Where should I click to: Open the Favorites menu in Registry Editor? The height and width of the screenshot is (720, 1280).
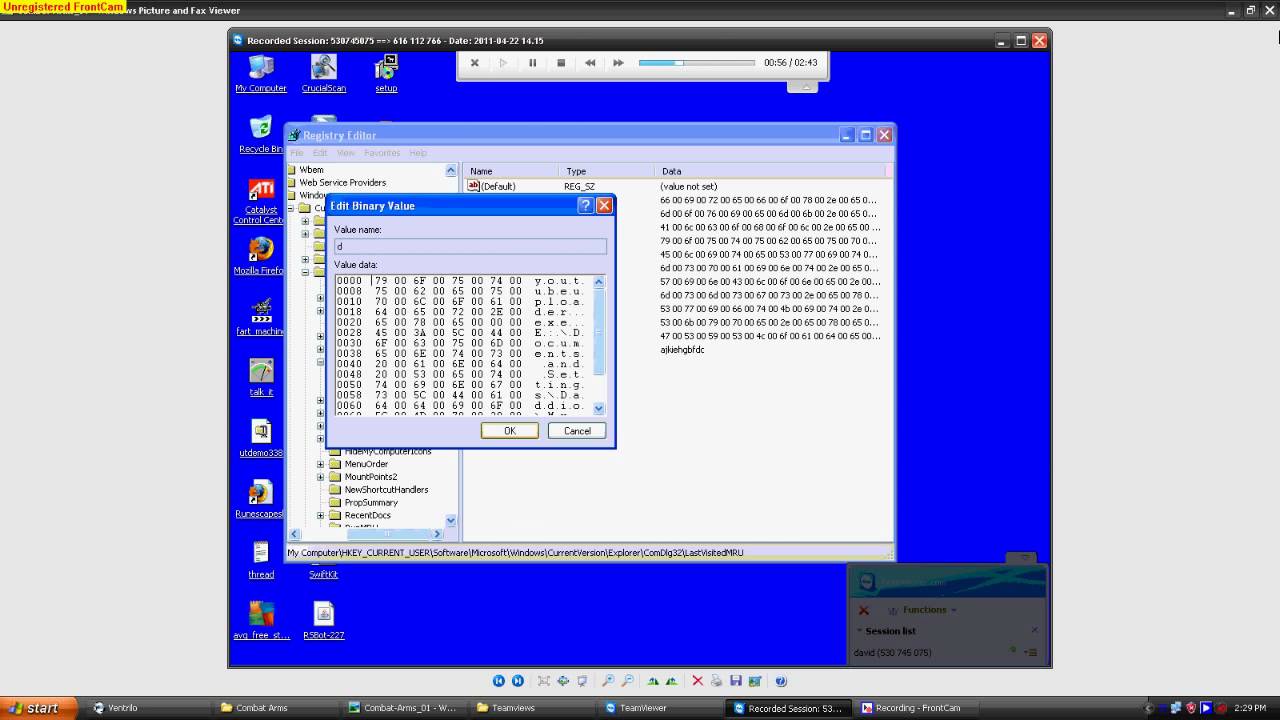point(382,153)
